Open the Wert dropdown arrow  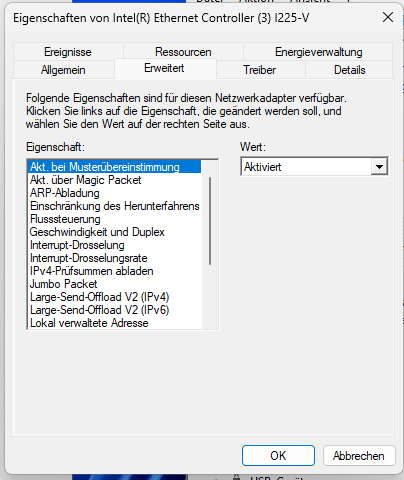tap(379, 167)
